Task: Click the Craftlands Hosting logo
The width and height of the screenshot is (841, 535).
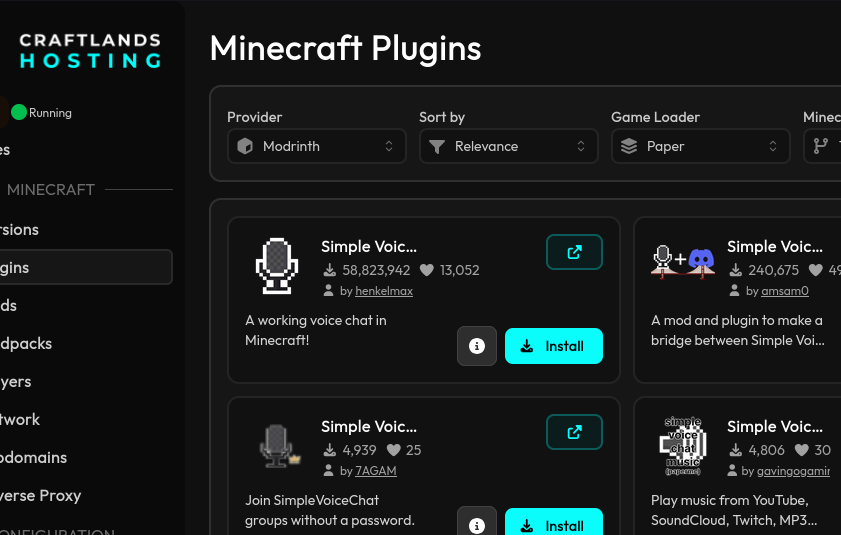Action: pyautogui.click(x=90, y=51)
